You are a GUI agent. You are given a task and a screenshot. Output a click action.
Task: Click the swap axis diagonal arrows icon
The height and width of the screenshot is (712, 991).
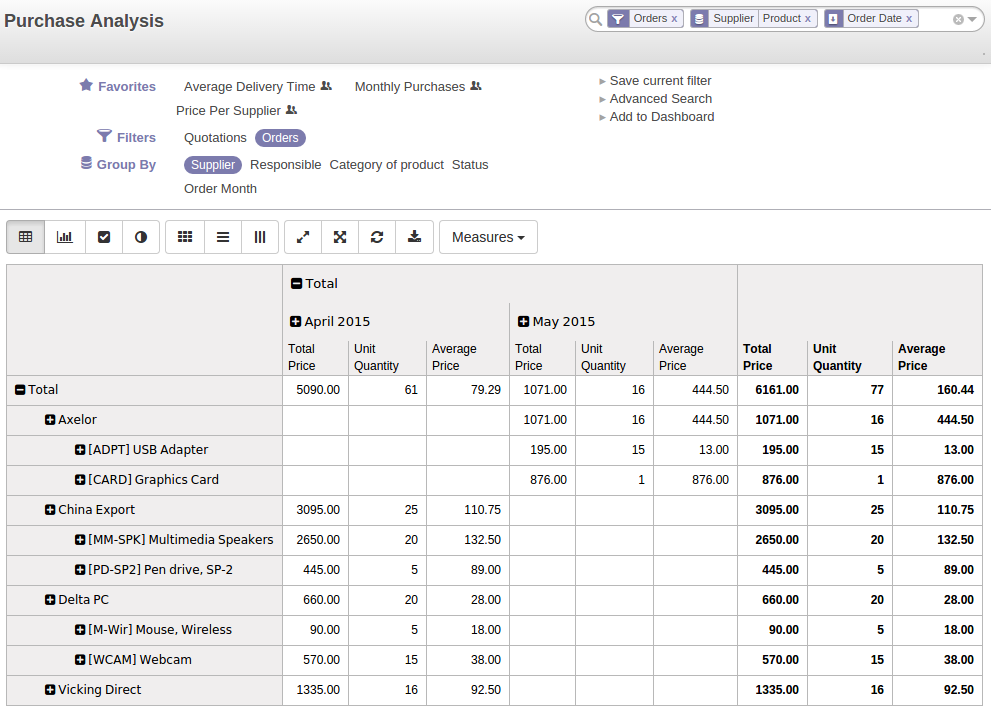[303, 237]
